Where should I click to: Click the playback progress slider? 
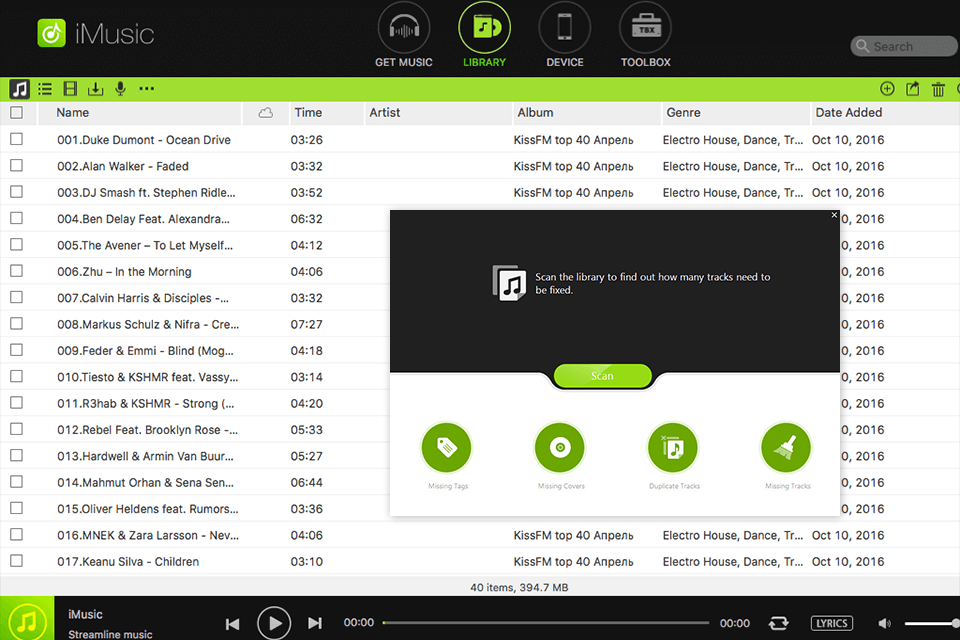(546, 622)
